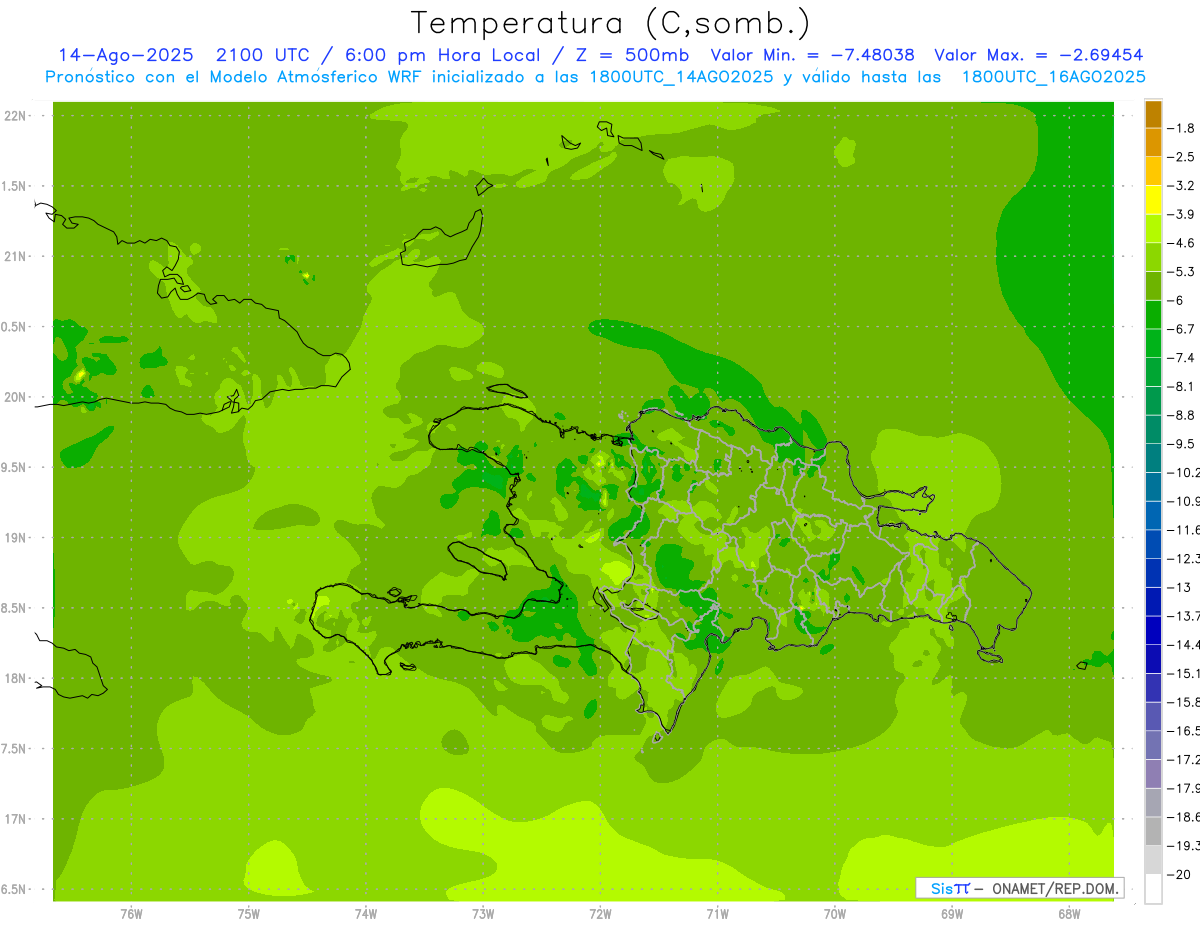Click the "-18.6" colorbar label

pos(1183,817)
